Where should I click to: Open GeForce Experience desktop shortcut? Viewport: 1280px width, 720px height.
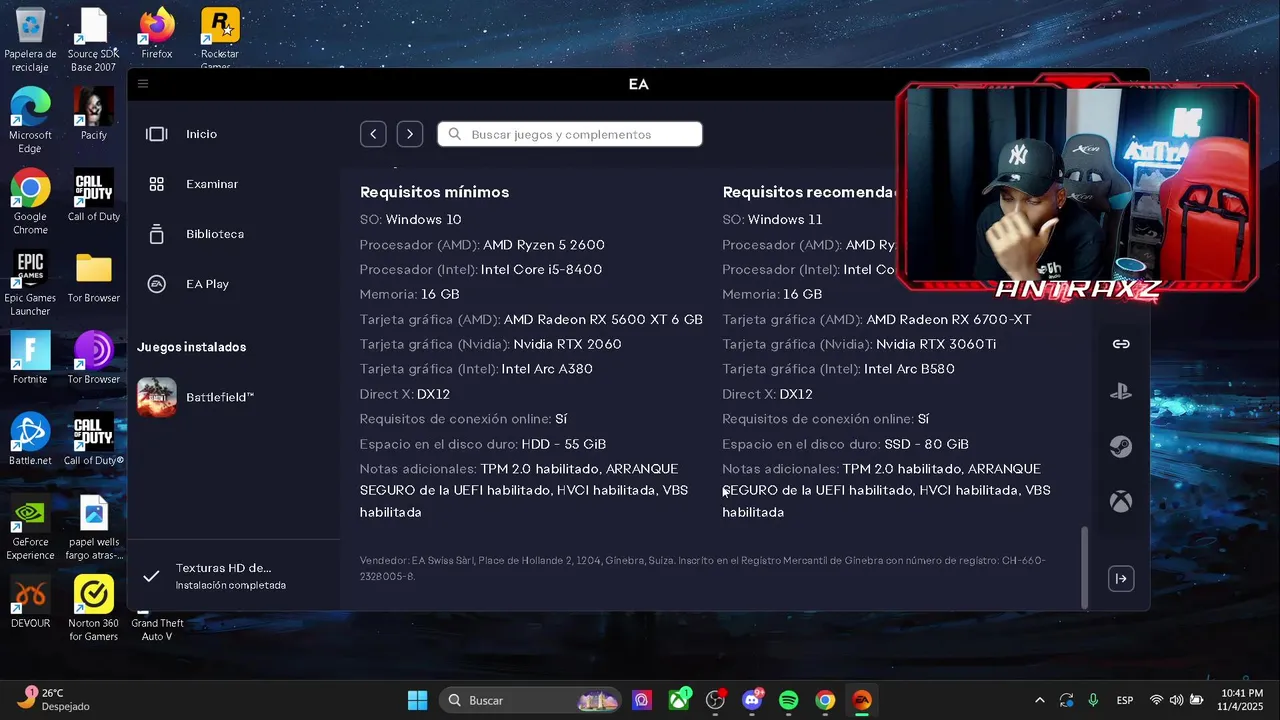point(30,527)
